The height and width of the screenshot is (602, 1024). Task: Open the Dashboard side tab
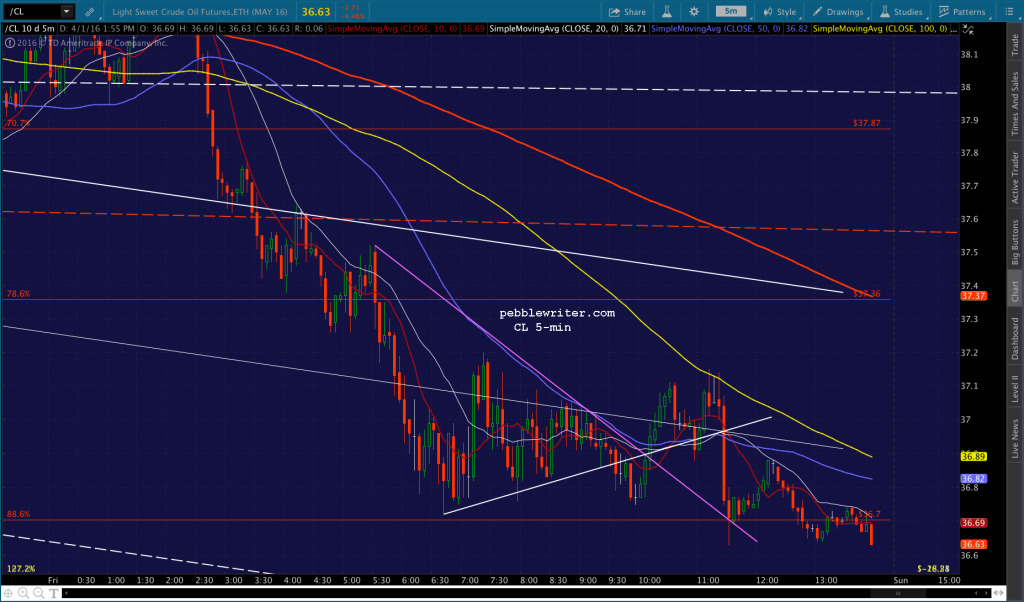pyautogui.click(x=1015, y=338)
